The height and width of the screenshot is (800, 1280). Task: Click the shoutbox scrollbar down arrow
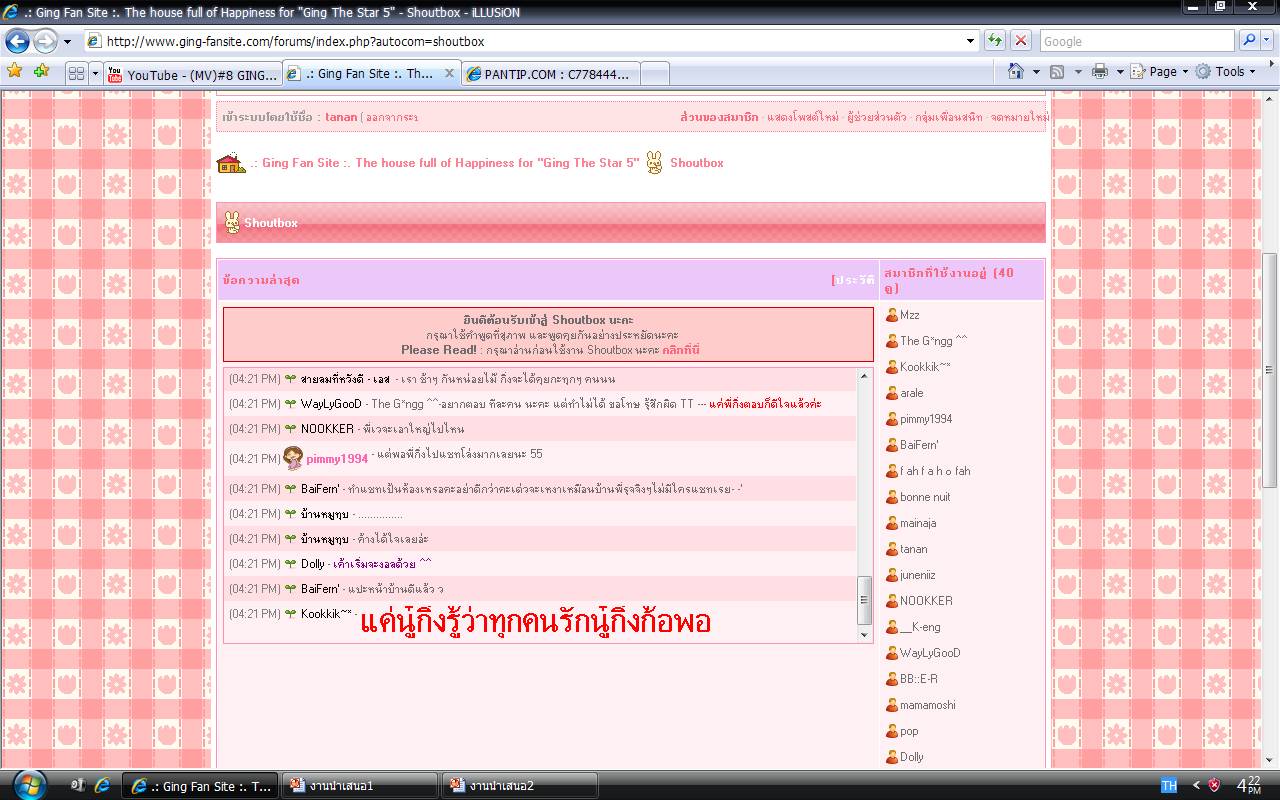(x=865, y=633)
